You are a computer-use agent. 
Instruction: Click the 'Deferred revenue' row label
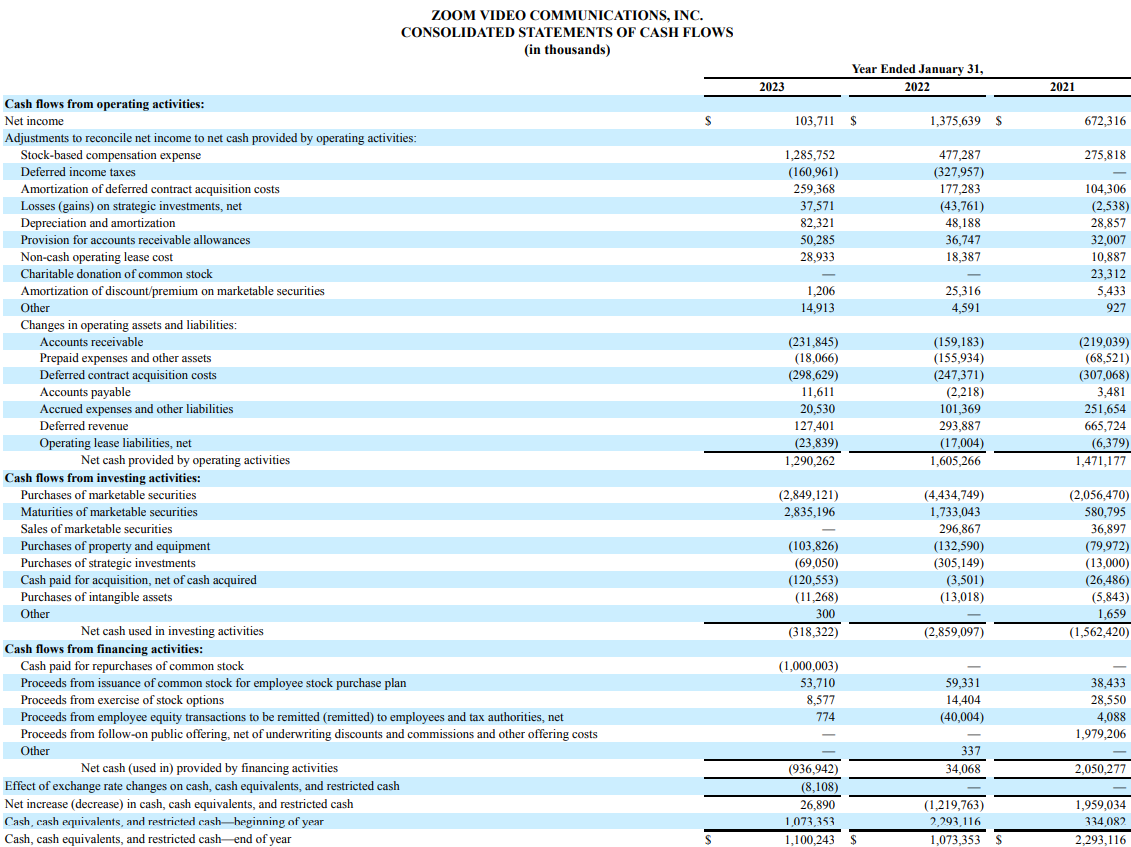(x=84, y=426)
